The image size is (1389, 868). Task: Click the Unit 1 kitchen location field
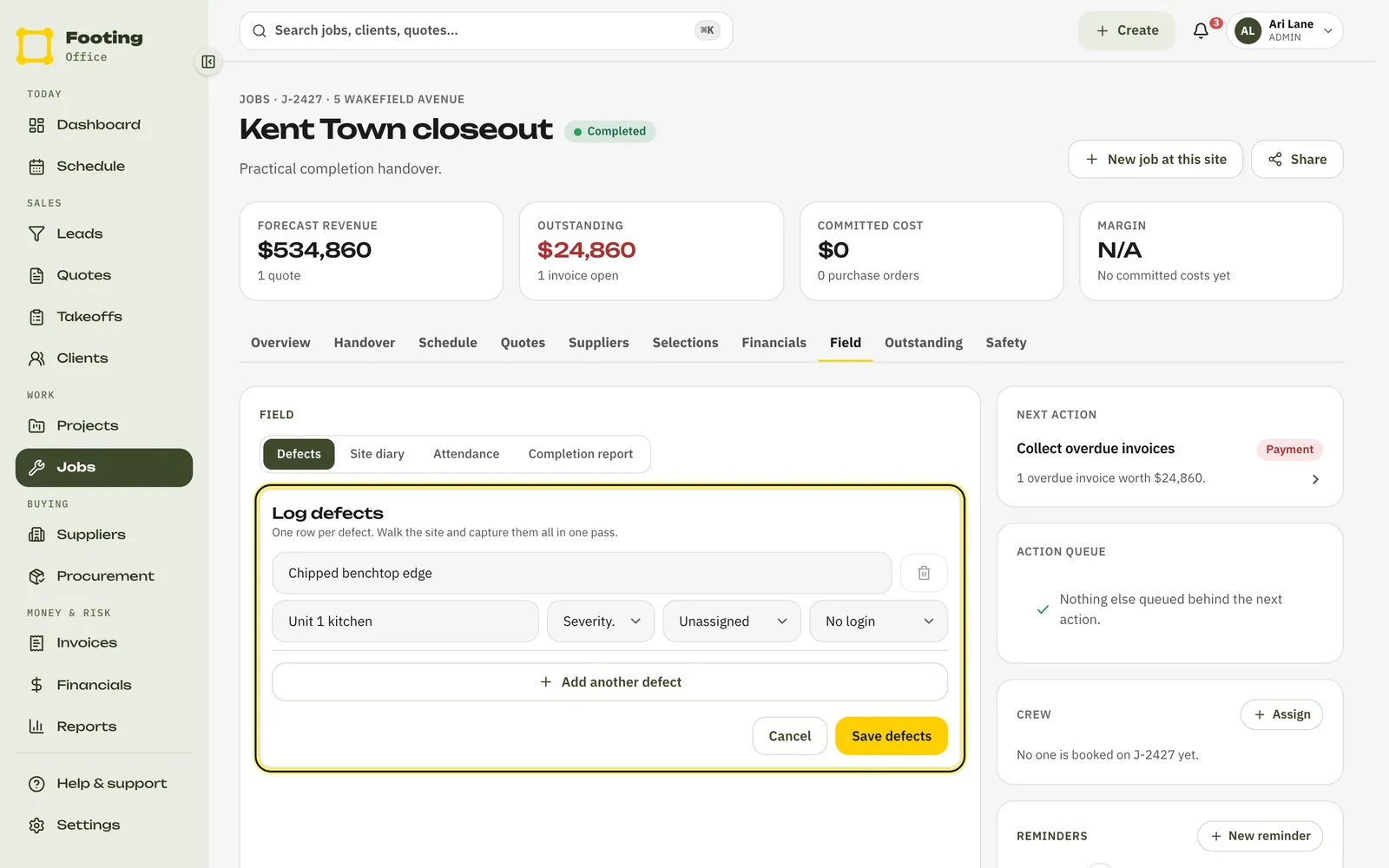(405, 621)
